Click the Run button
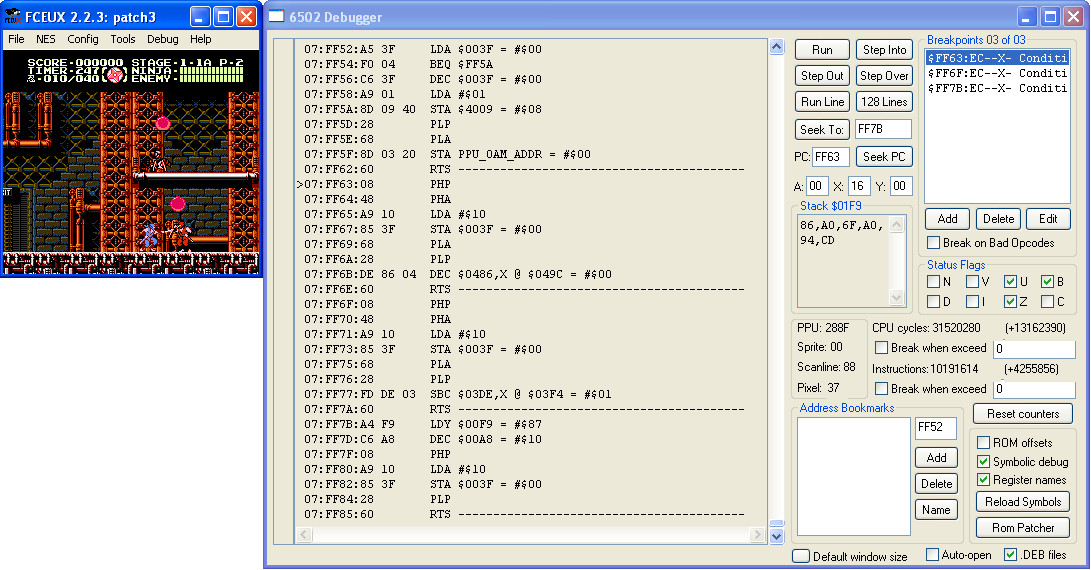This screenshot has height=570, width=1091. point(822,49)
